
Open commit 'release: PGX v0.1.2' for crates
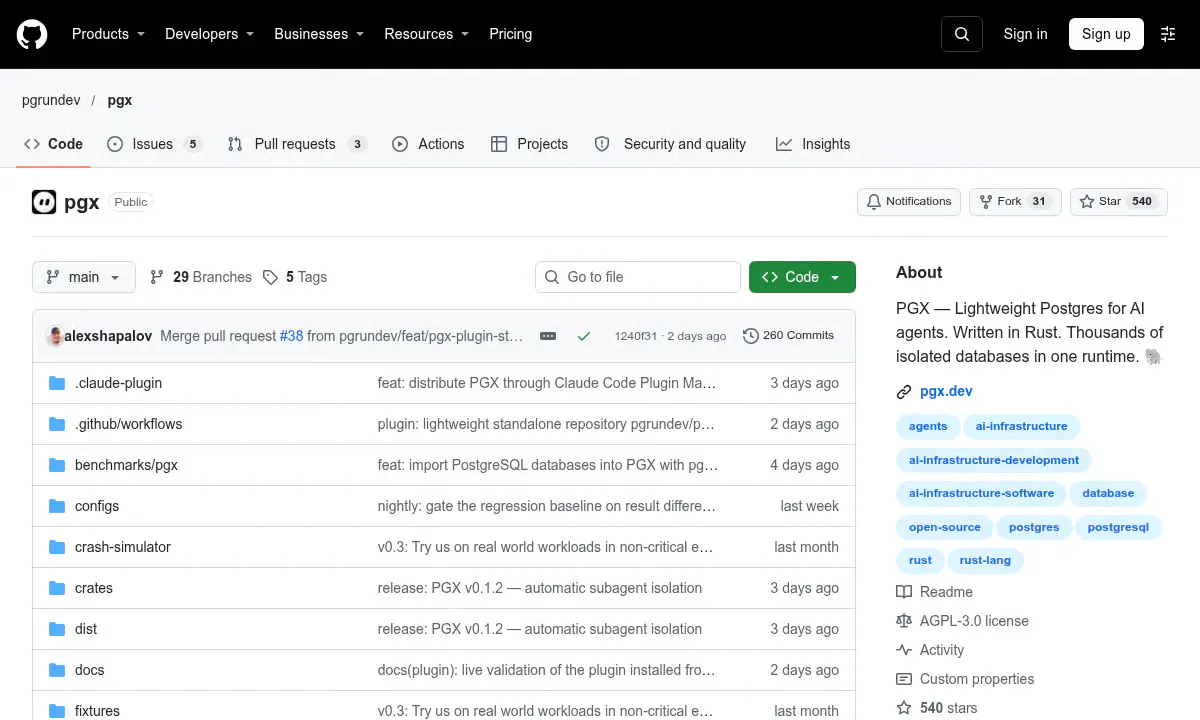click(x=540, y=588)
